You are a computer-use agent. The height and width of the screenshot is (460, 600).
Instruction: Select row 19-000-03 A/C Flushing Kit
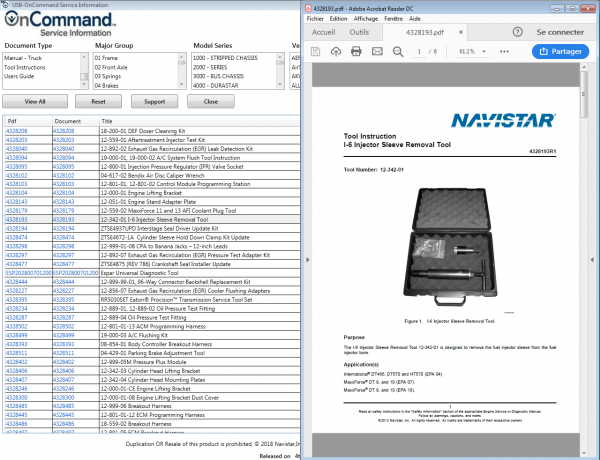pos(152,335)
